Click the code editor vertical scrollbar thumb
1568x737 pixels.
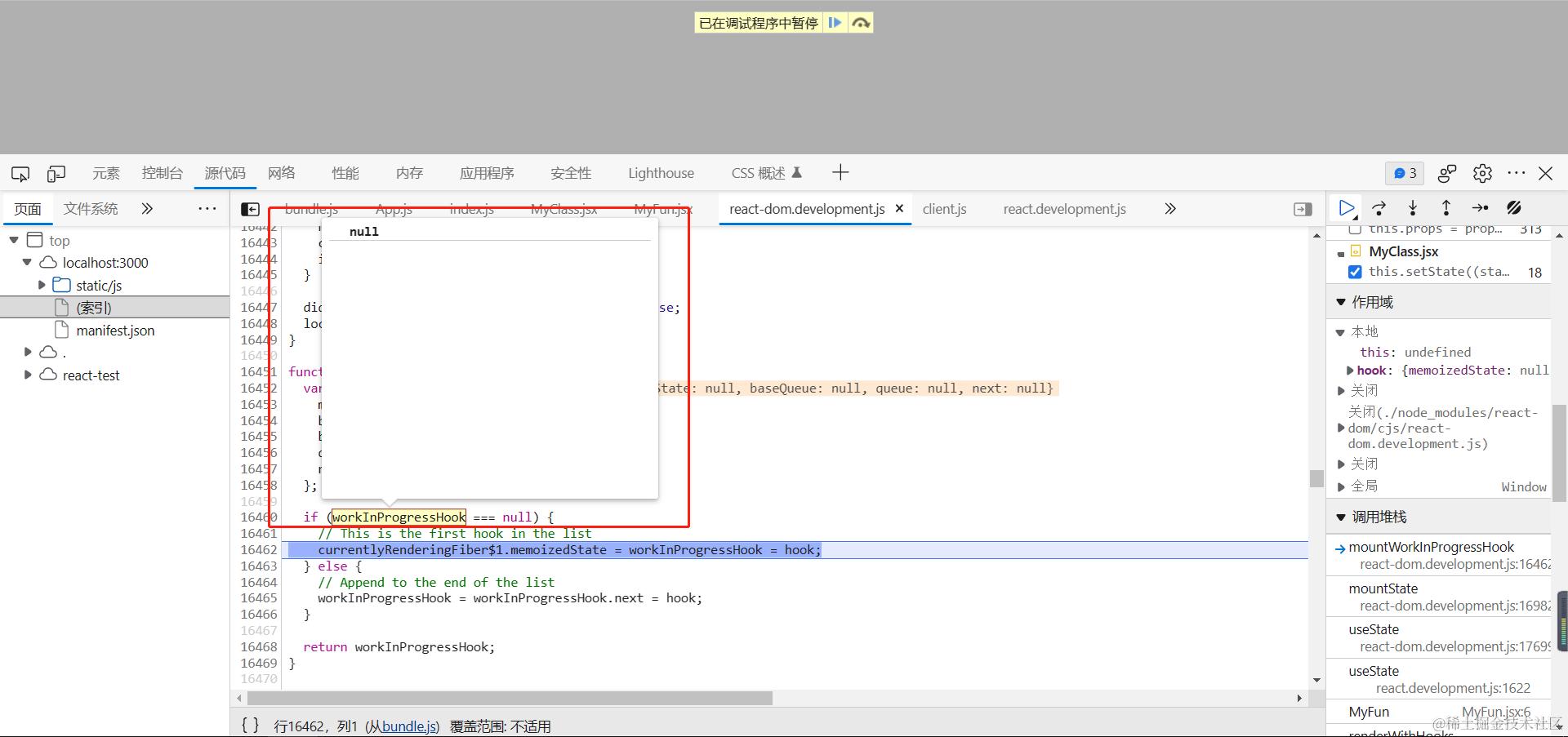point(1316,478)
